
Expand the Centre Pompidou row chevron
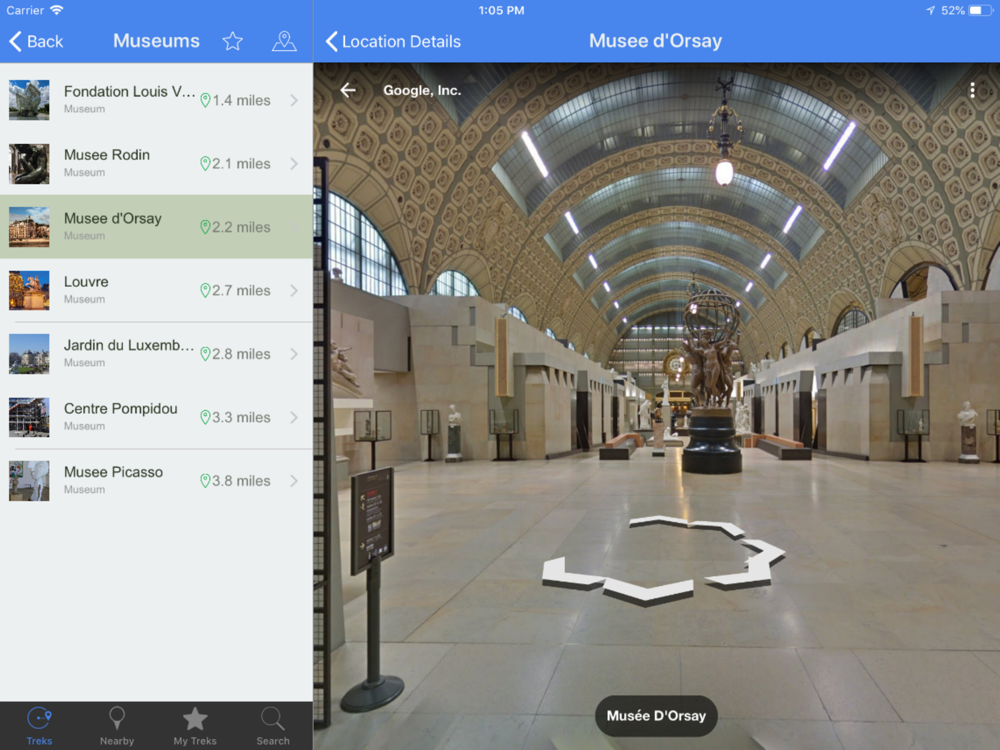tap(294, 417)
